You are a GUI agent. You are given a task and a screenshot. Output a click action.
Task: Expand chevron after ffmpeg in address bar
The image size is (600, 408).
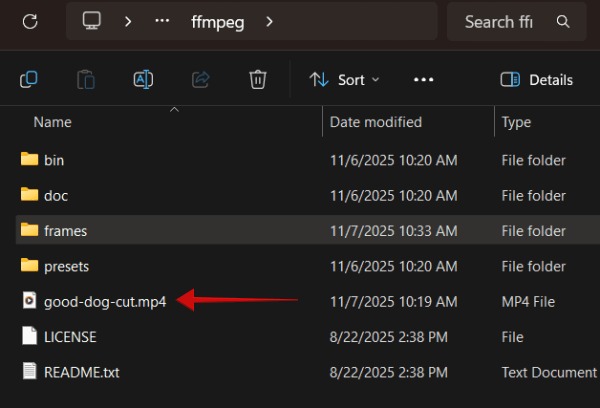(x=269, y=21)
